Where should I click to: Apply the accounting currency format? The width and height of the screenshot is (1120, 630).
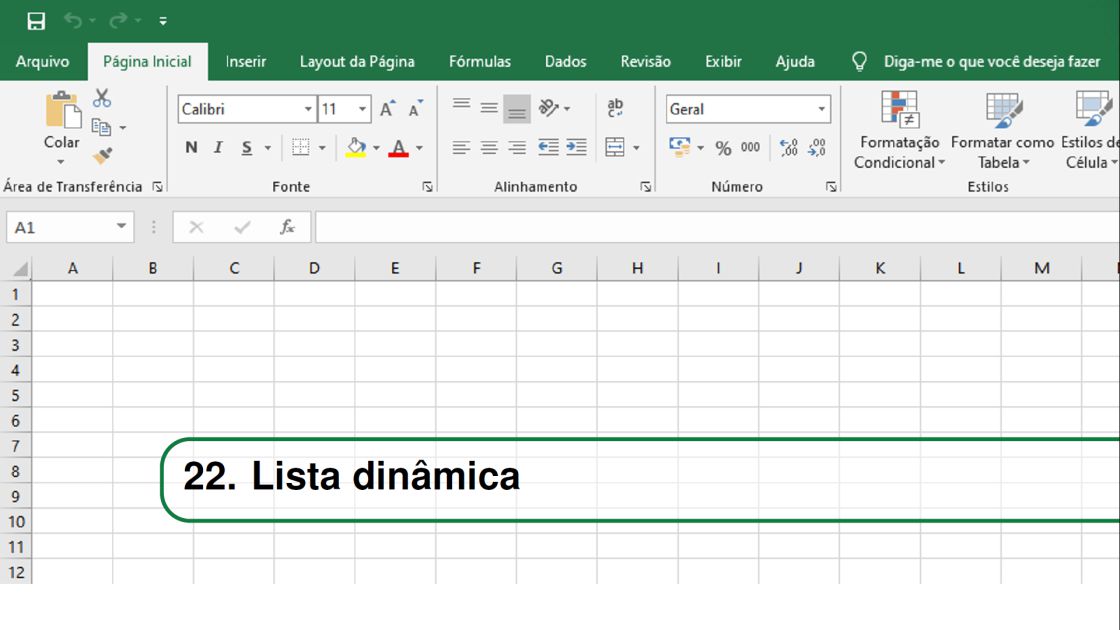click(x=679, y=147)
